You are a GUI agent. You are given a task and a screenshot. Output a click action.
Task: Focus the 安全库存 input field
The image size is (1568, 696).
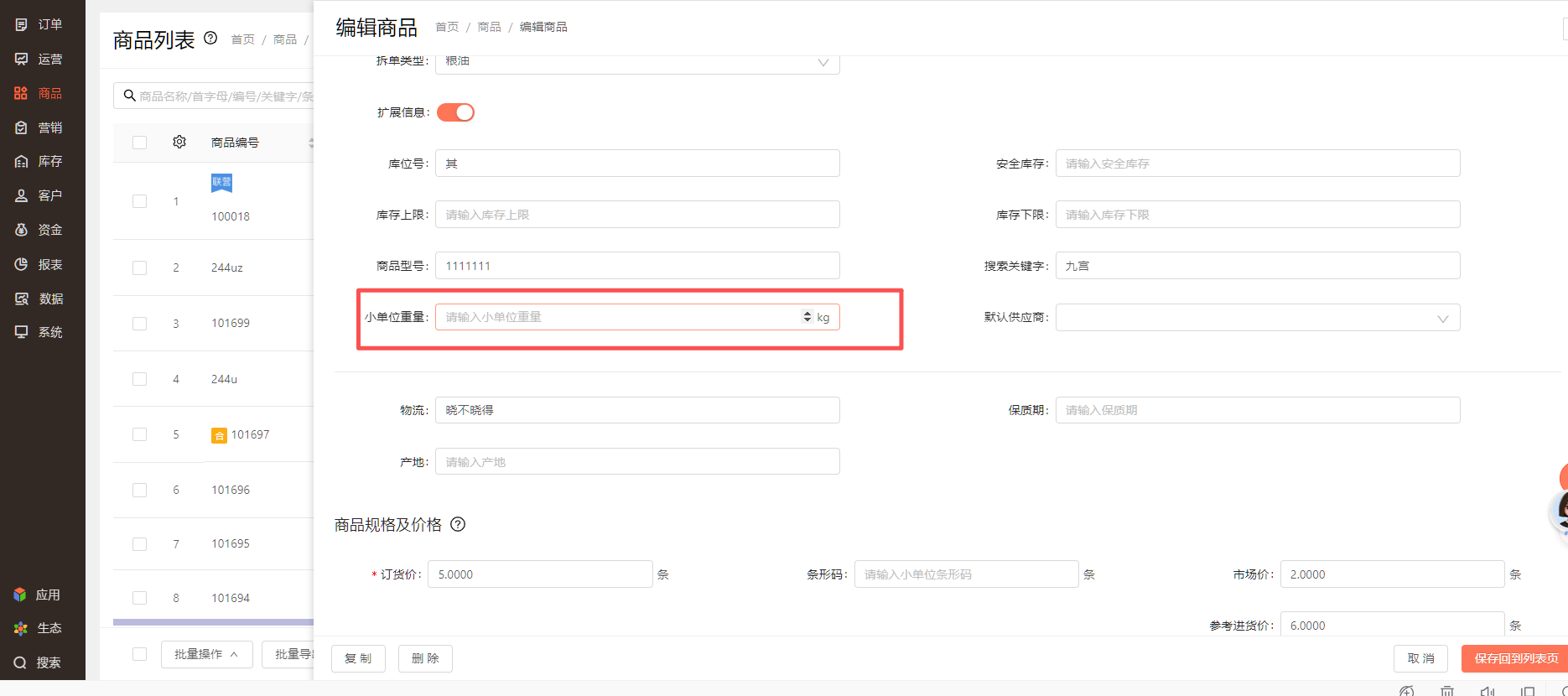pyautogui.click(x=1258, y=164)
